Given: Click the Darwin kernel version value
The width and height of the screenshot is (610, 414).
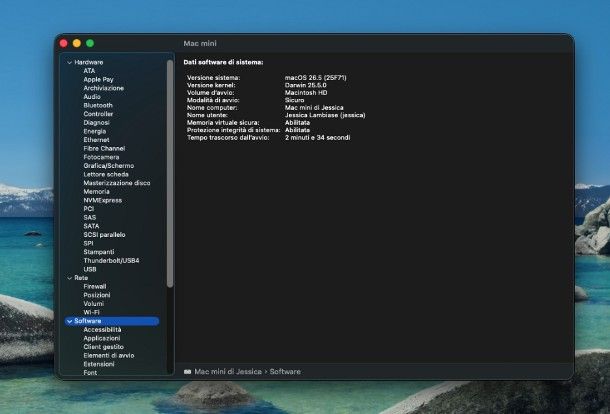Looking at the screenshot, I should click(305, 85).
